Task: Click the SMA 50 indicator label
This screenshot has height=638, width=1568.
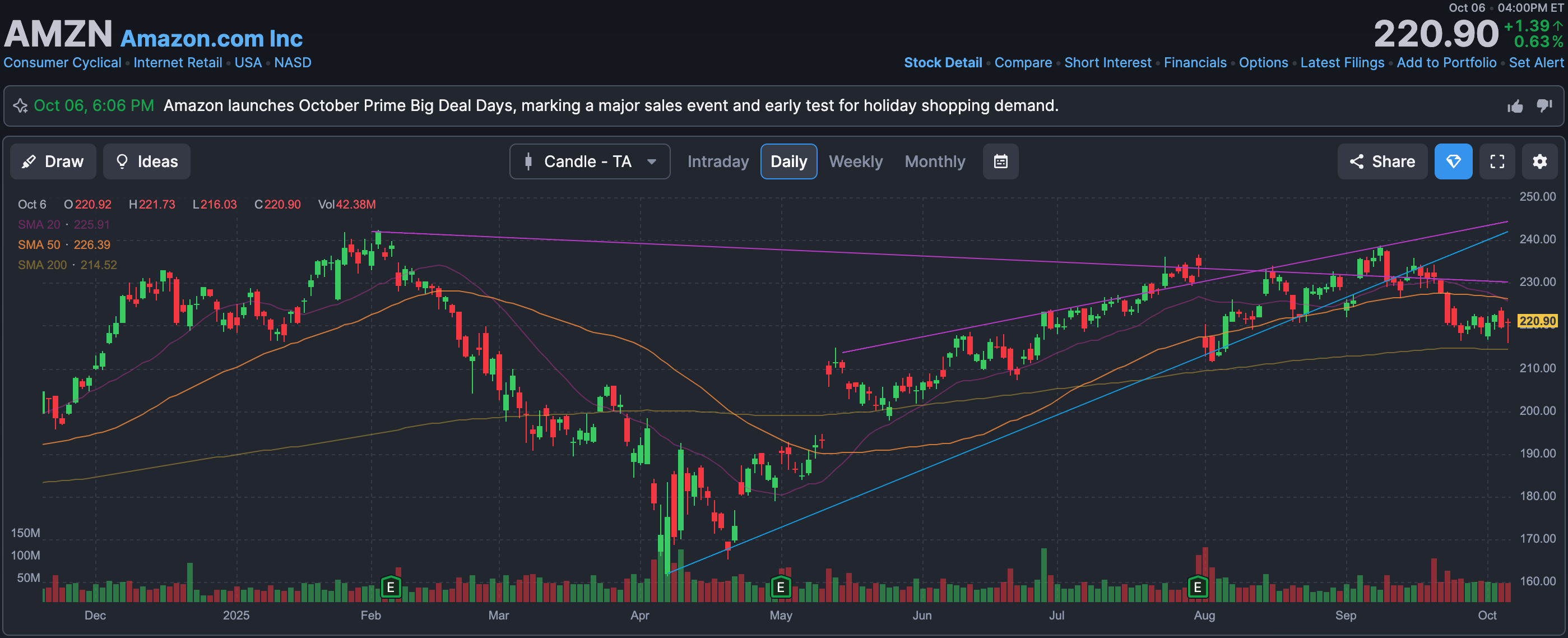Action: (x=39, y=245)
